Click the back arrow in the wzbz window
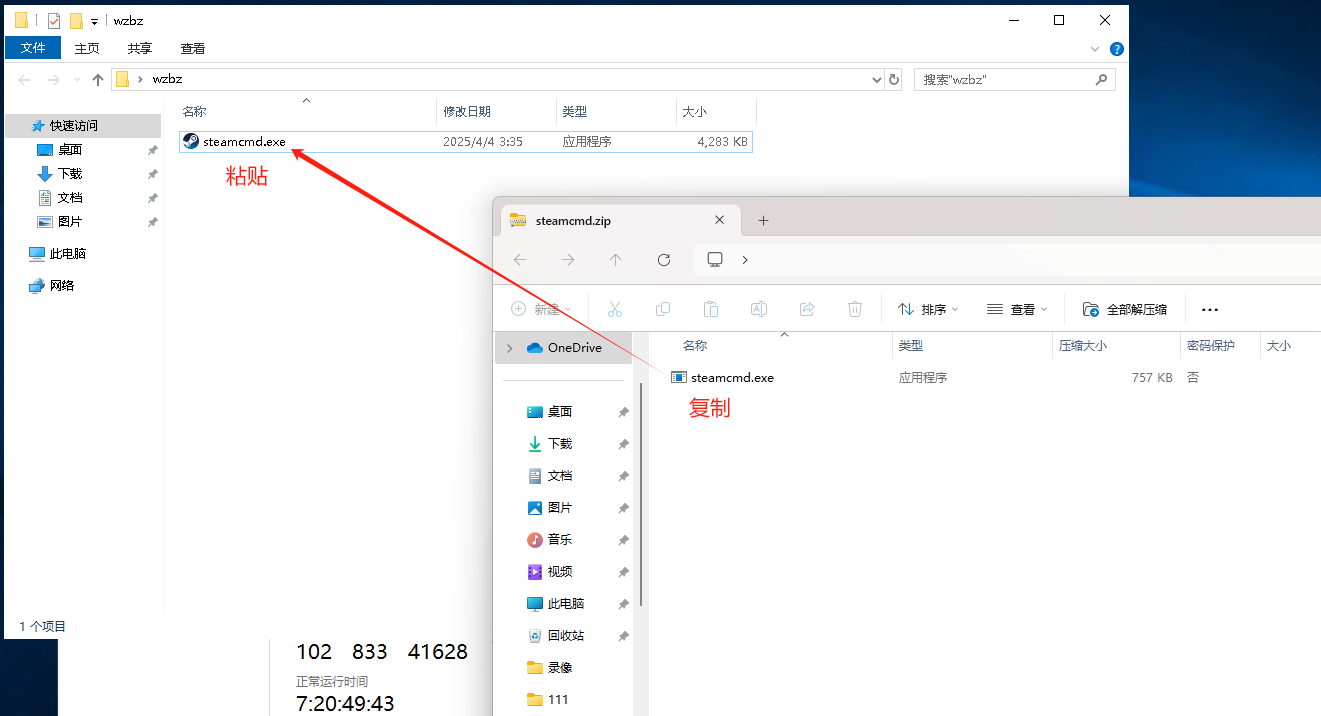The image size is (1321, 716). (x=24, y=79)
